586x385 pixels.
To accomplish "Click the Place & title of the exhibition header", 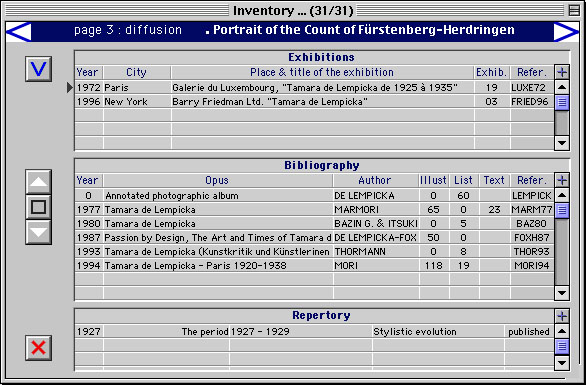I will click(x=322, y=72).
